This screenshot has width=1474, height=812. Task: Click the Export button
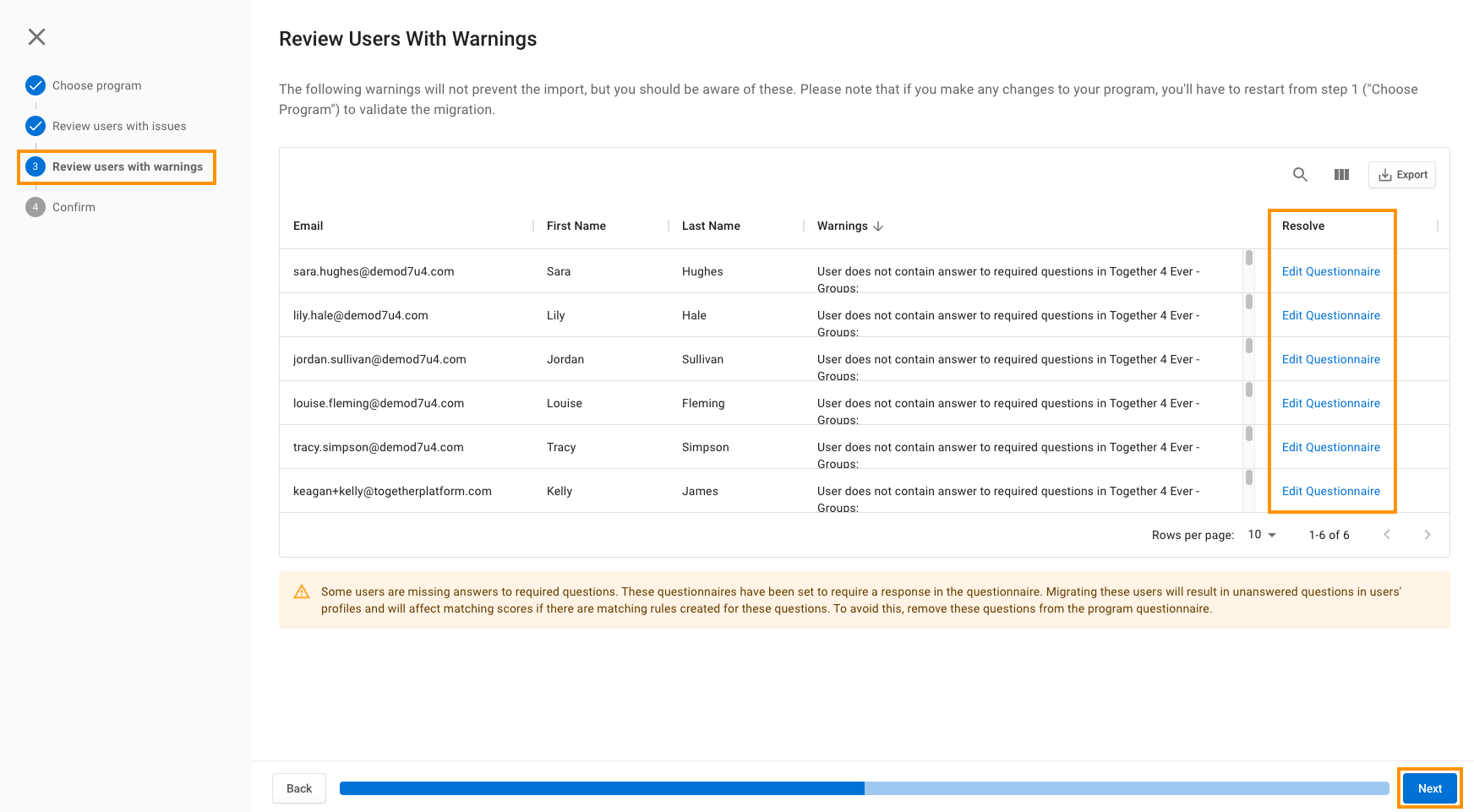[x=1402, y=175]
